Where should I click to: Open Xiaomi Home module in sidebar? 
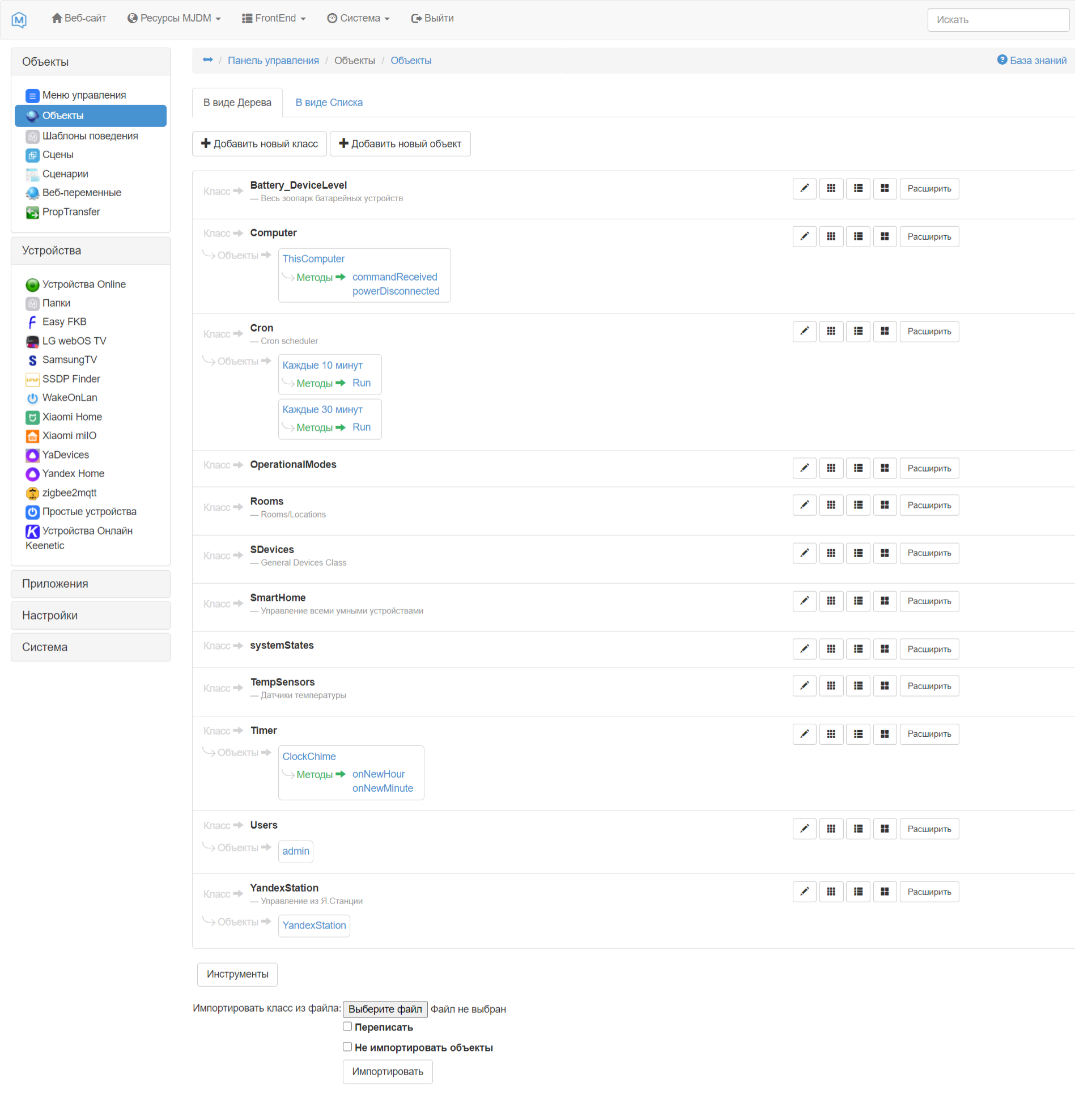71,417
